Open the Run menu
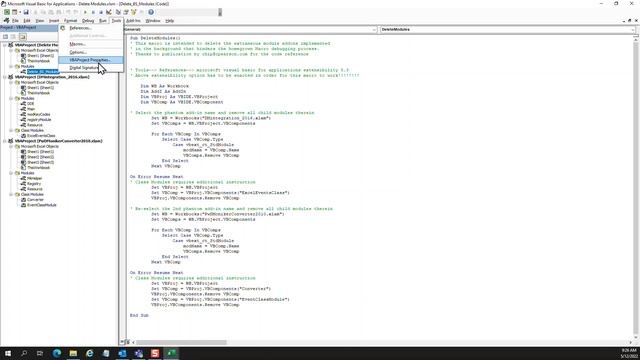 (x=102, y=21)
